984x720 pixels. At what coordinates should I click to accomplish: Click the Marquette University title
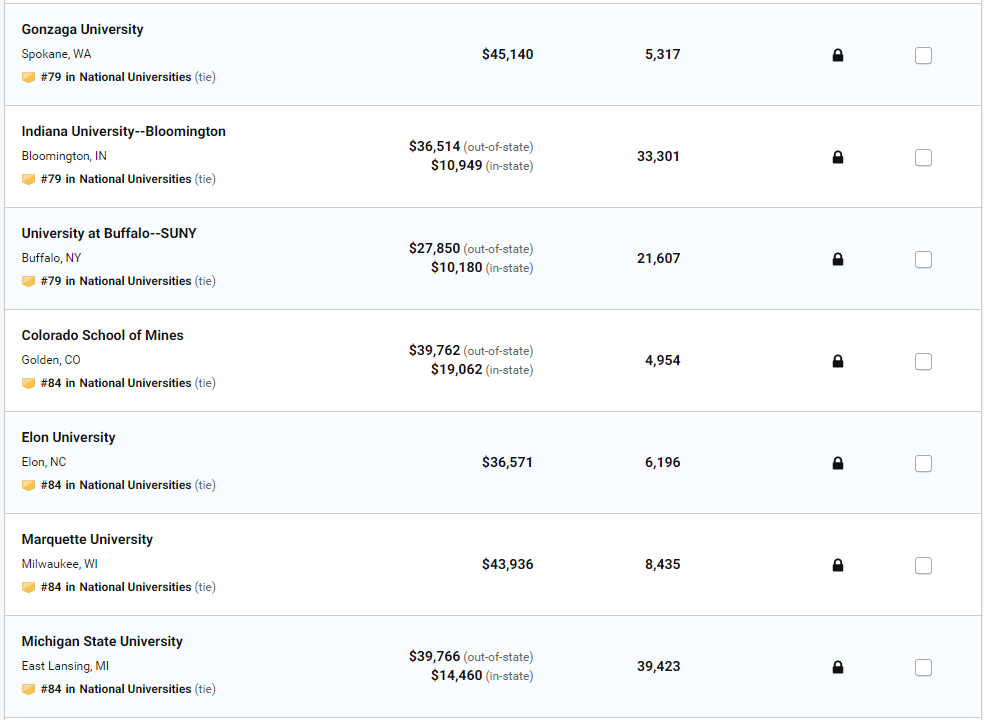(87, 540)
